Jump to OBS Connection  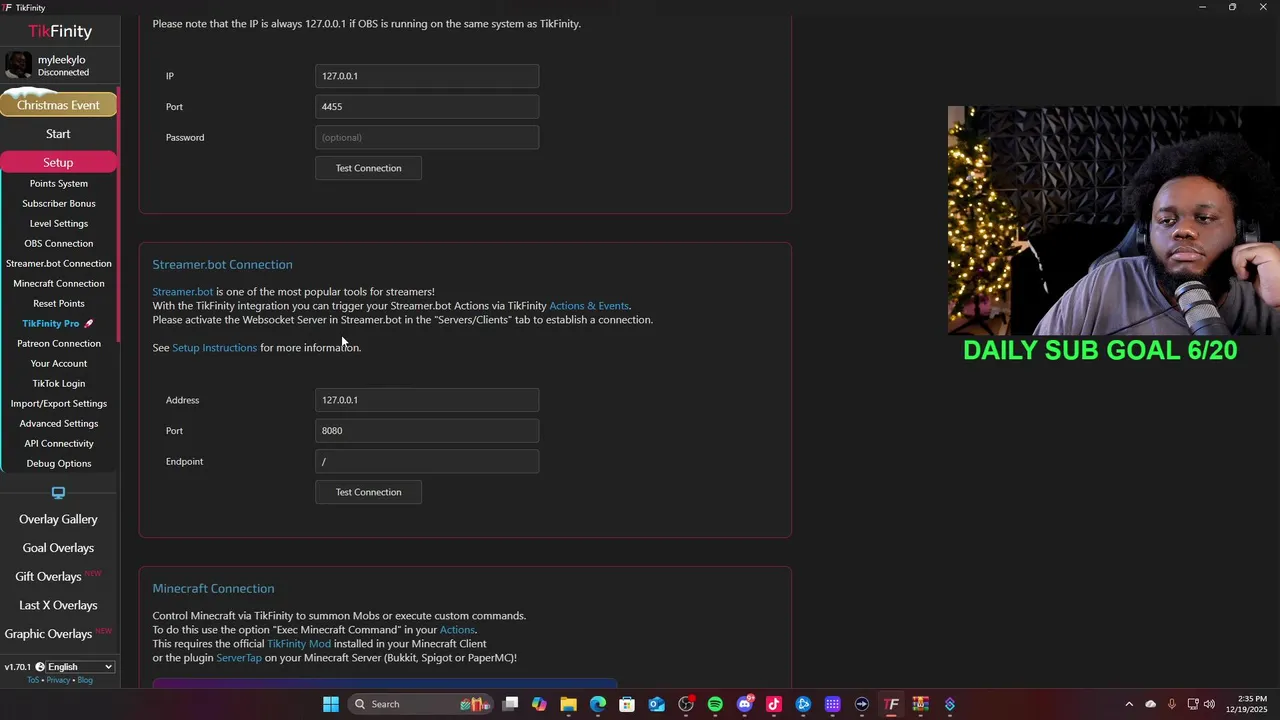pyautogui.click(x=58, y=243)
